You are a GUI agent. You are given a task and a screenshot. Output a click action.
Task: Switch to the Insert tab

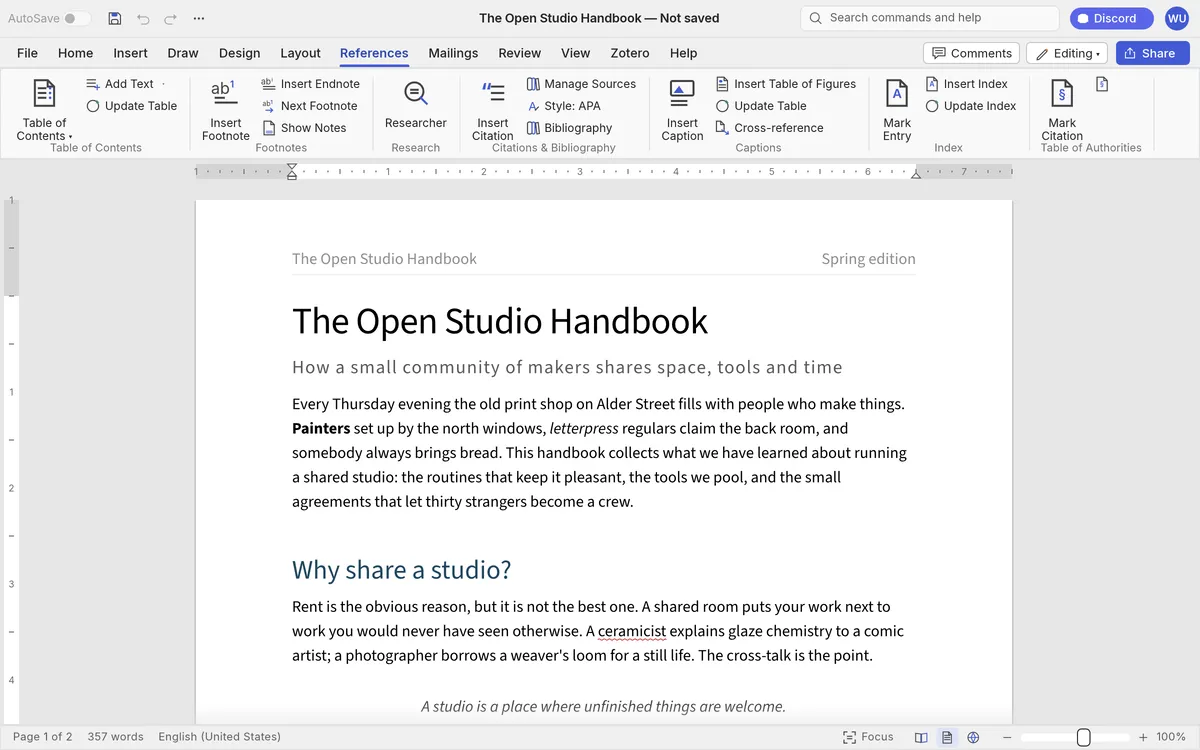(x=130, y=53)
